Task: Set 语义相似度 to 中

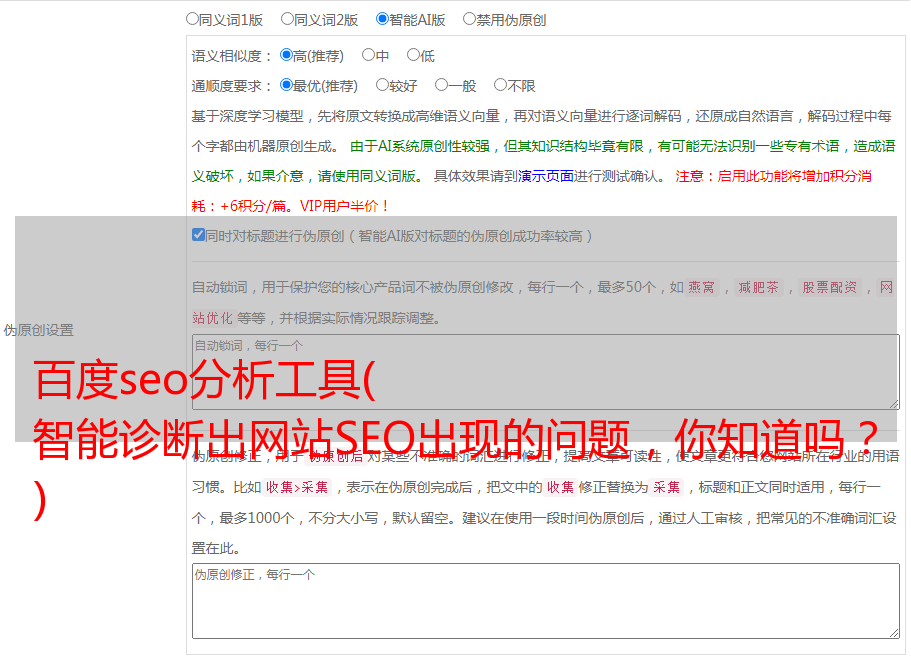Action: click(x=368, y=55)
